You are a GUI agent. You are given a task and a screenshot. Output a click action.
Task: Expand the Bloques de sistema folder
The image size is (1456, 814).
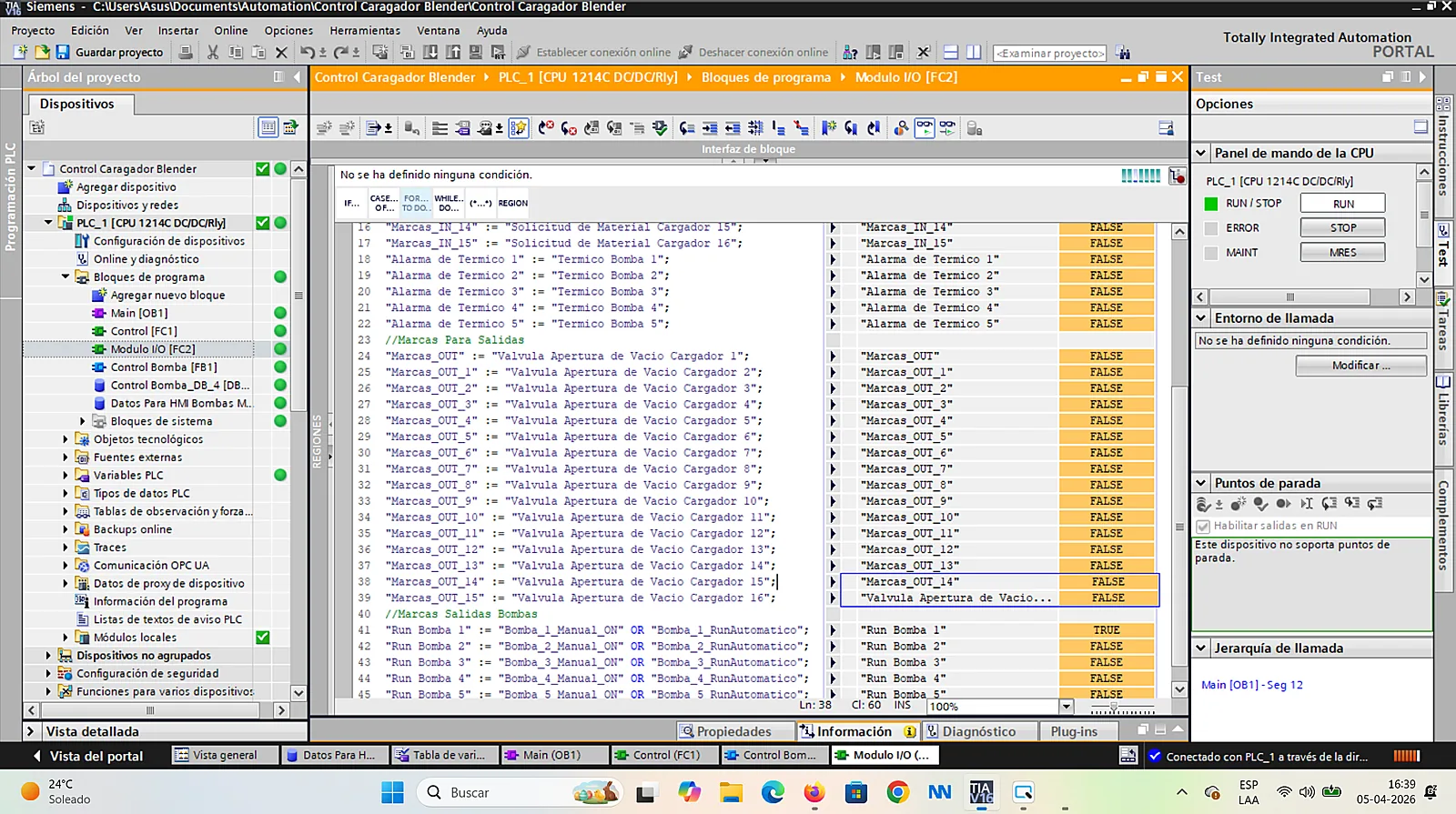click(x=83, y=421)
